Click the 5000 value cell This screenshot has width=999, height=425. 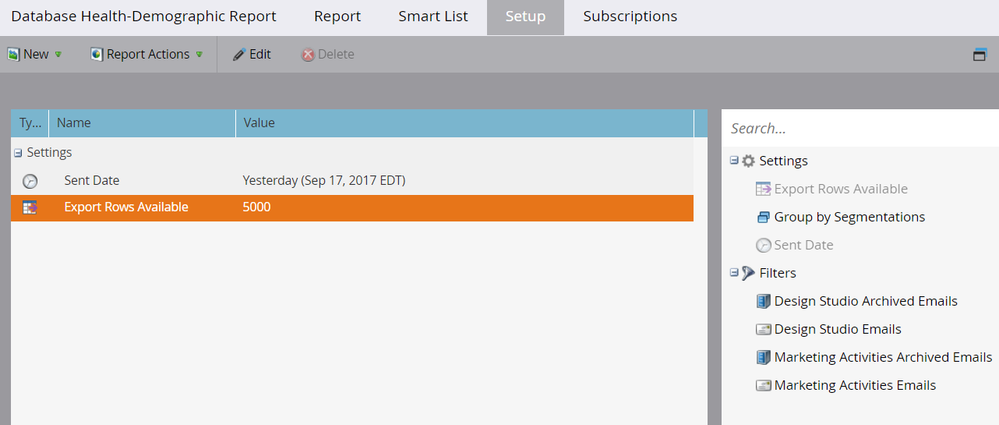coord(257,207)
